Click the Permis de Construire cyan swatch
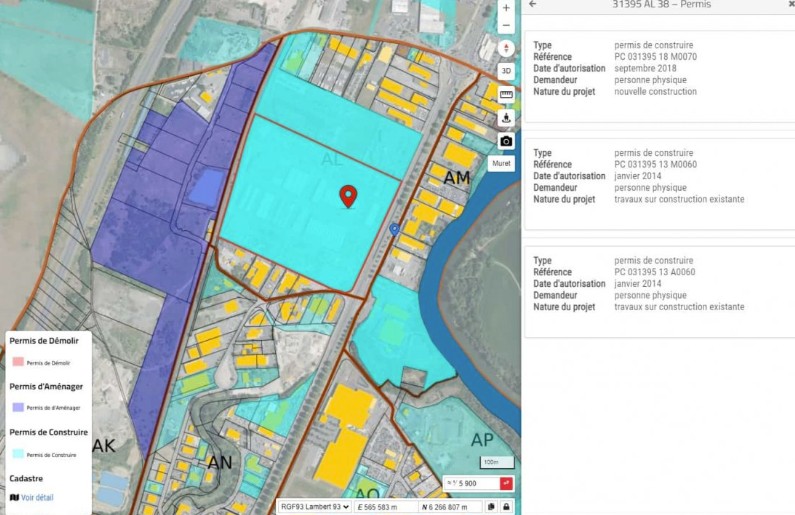 pyautogui.click(x=17, y=454)
